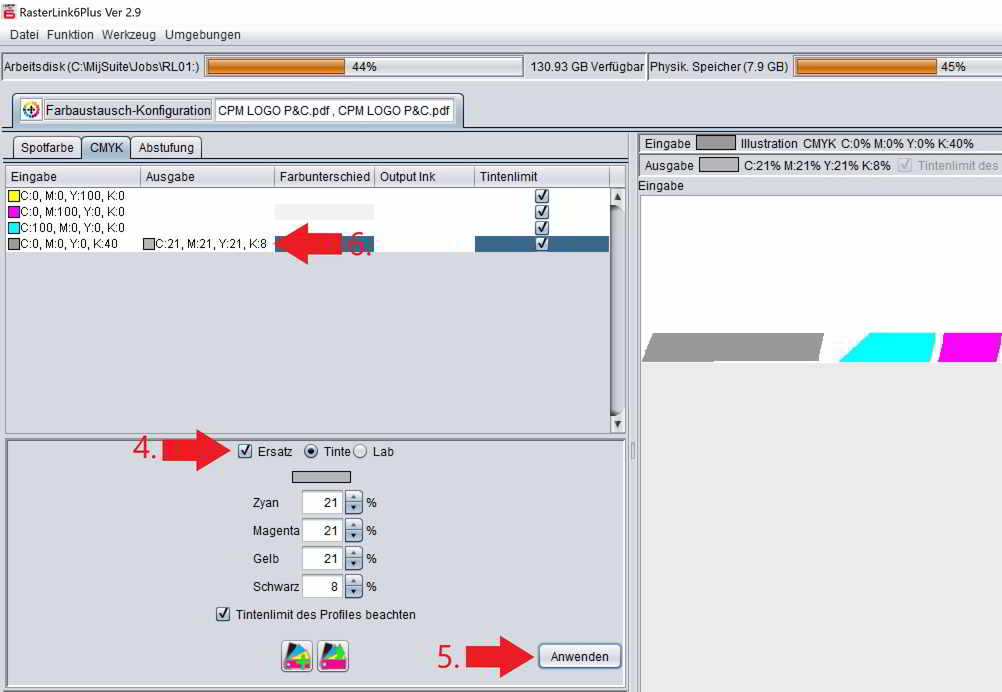Click the RasterLink6Plus app icon in title bar
The height and width of the screenshot is (692, 1002).
pos(9,11)
